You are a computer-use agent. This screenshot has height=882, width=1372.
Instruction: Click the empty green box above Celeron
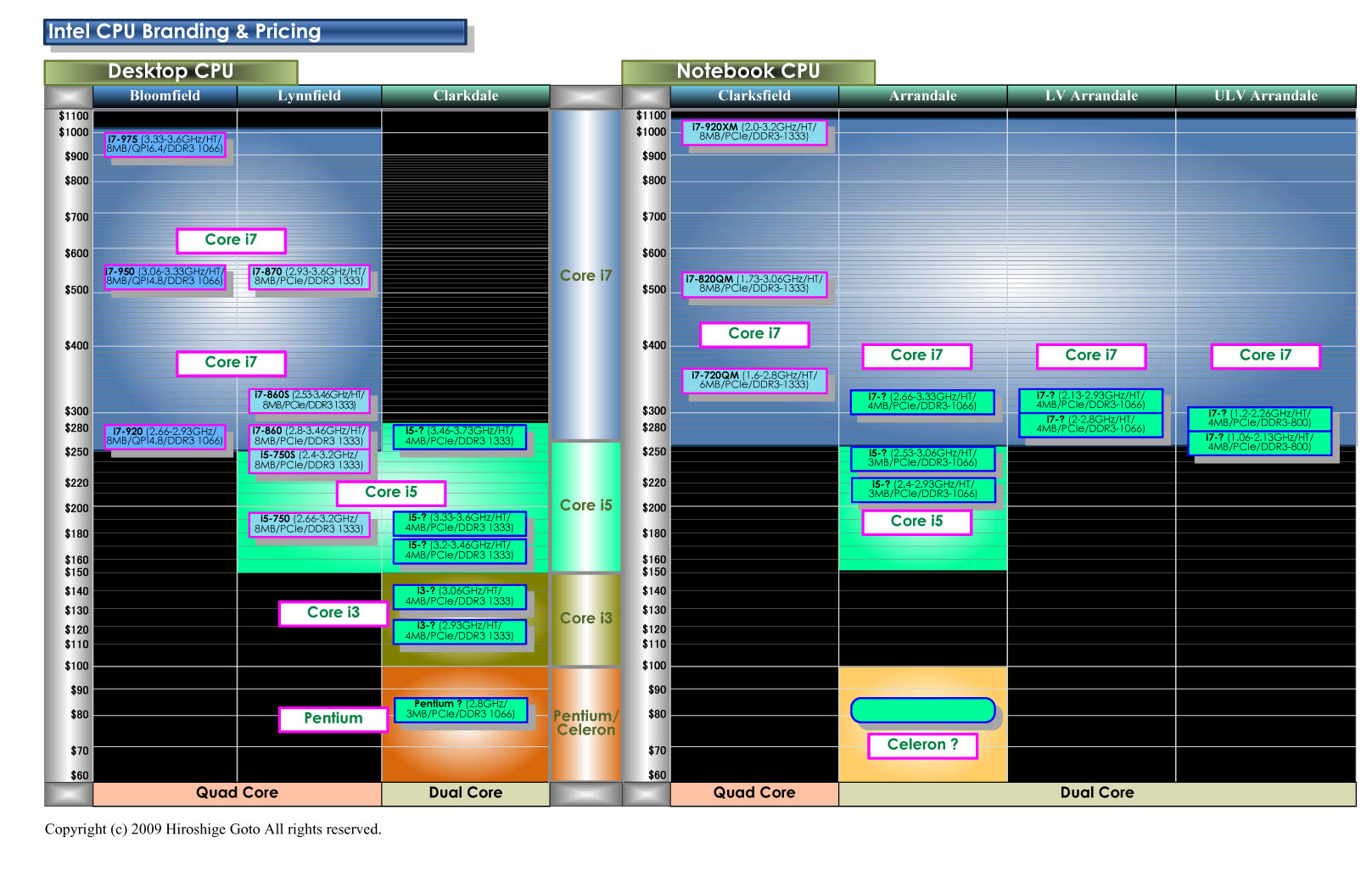click(922, 710)
